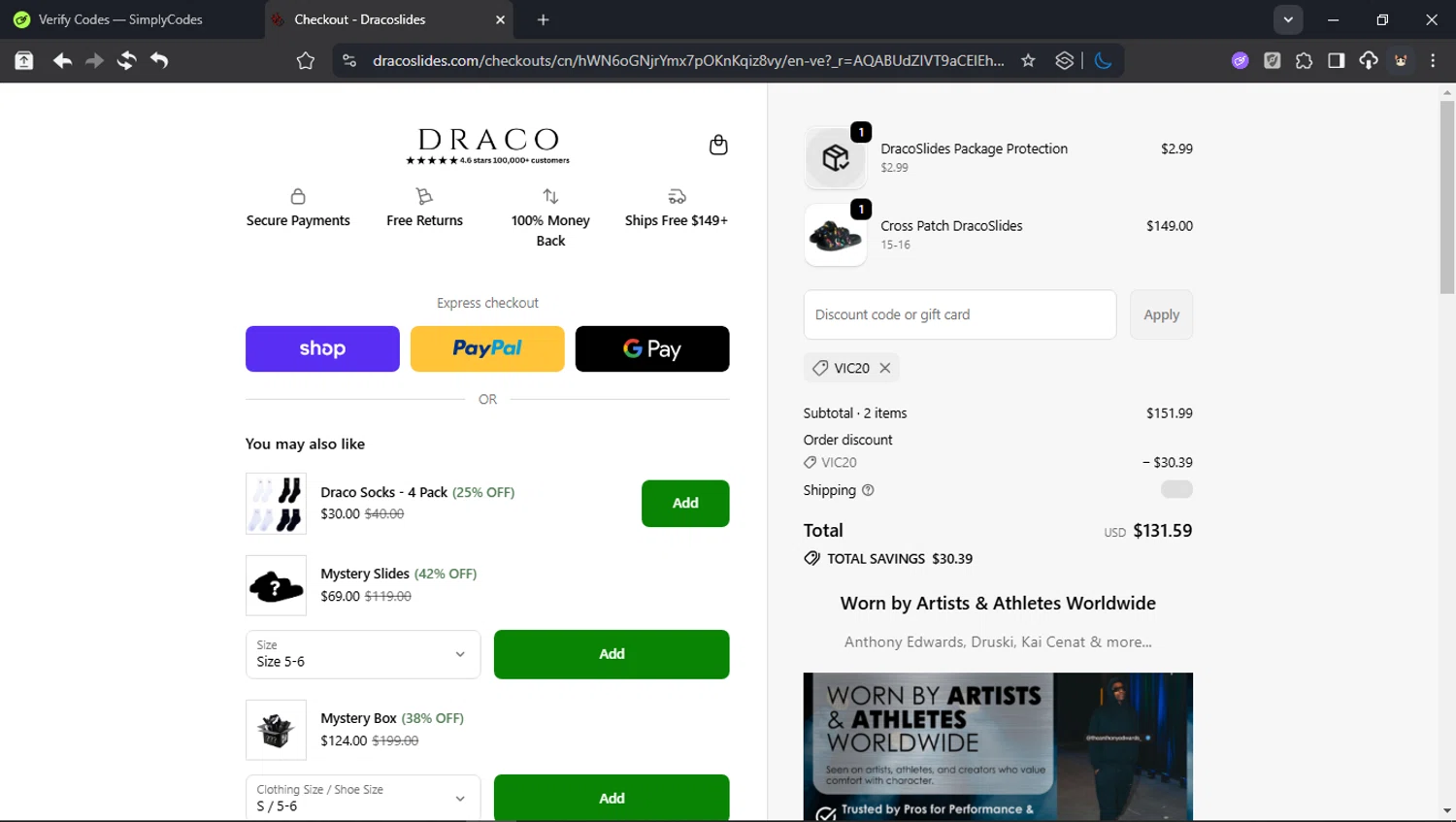Pay with Google Pay button
Image resolution: width=1456 pixels, height=822 pixels.
coord(652,348)
